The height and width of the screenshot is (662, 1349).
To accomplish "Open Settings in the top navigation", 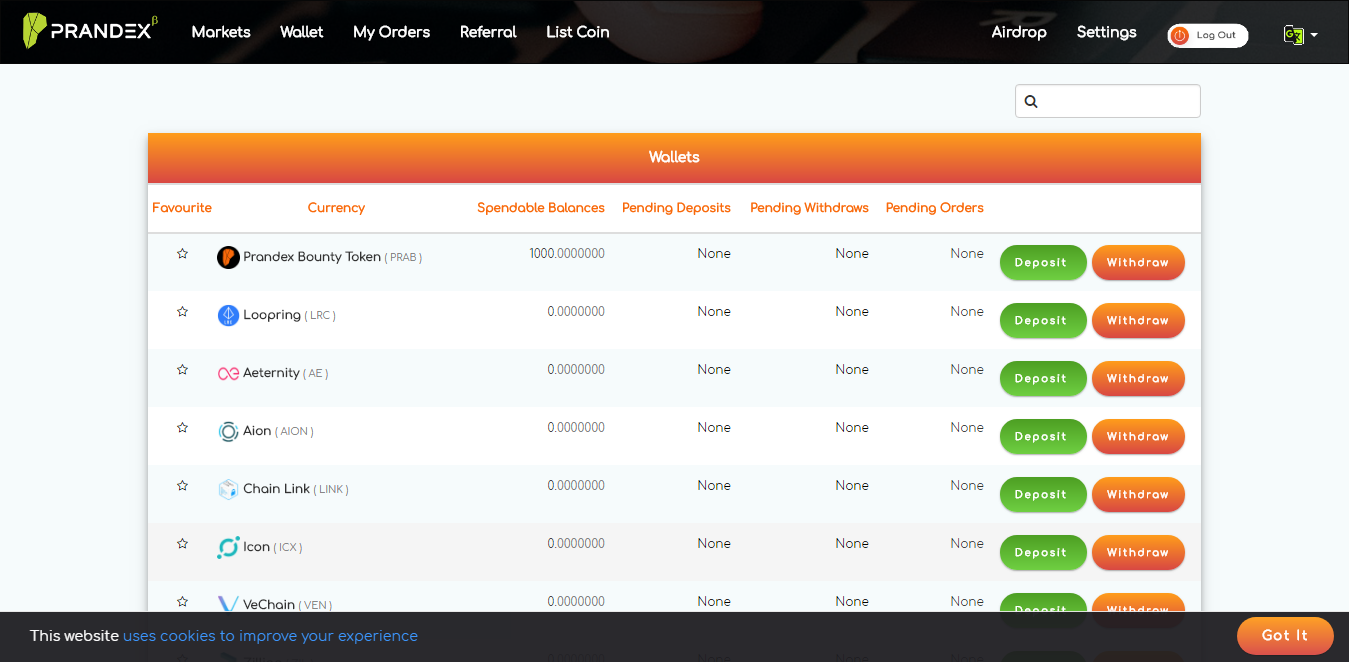I will (1106, 32).
